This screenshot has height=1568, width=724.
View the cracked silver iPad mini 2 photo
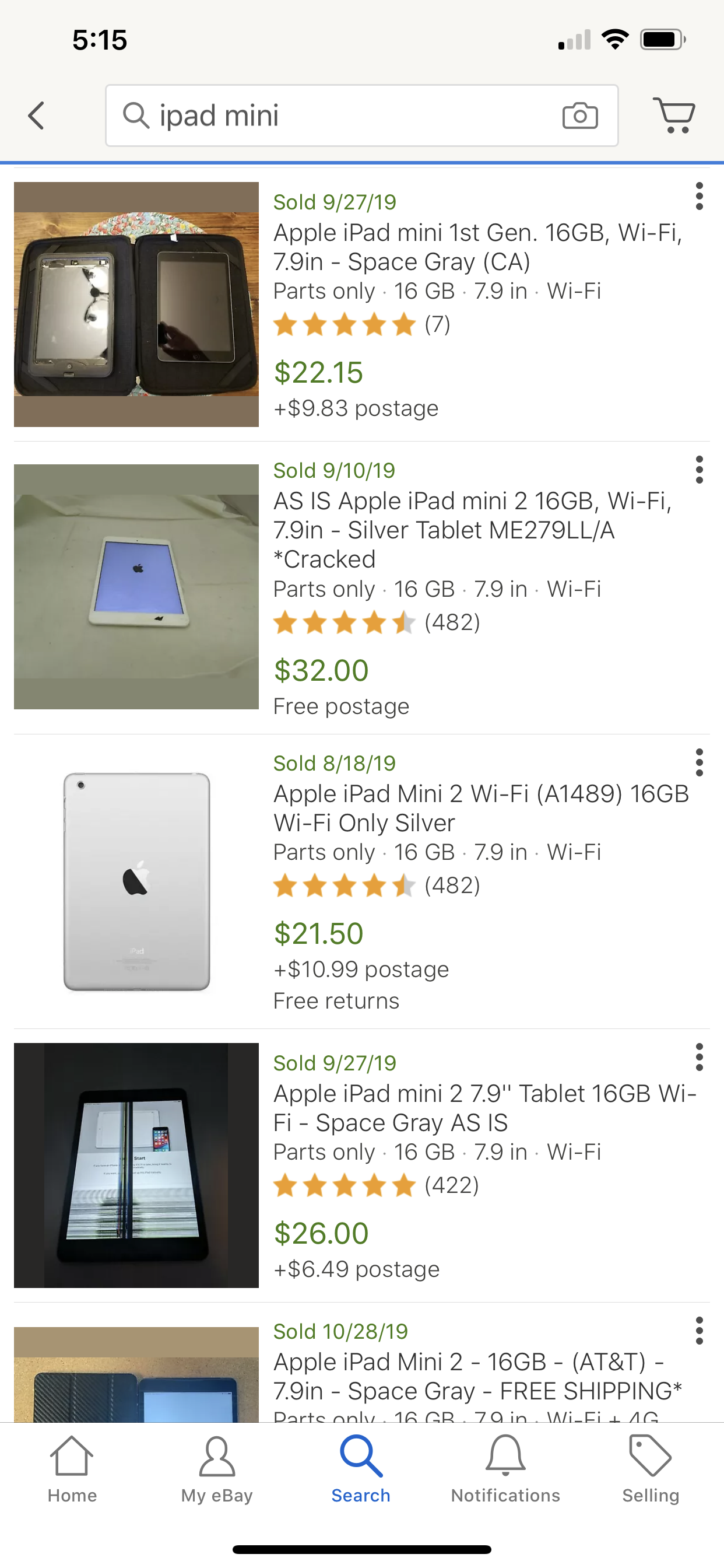tap(136, 587)
